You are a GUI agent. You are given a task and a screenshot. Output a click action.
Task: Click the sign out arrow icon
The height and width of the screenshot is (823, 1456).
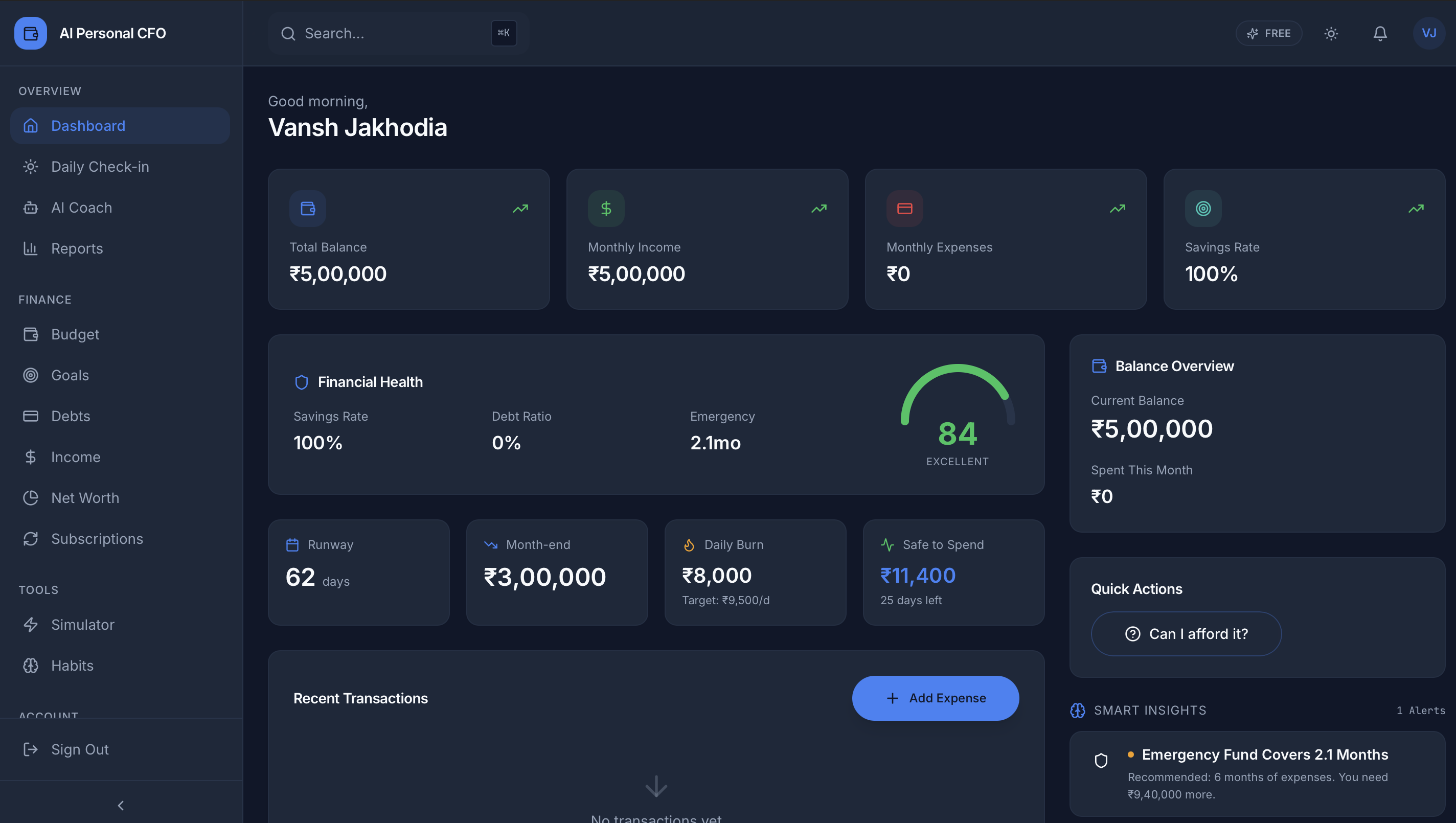31,749
